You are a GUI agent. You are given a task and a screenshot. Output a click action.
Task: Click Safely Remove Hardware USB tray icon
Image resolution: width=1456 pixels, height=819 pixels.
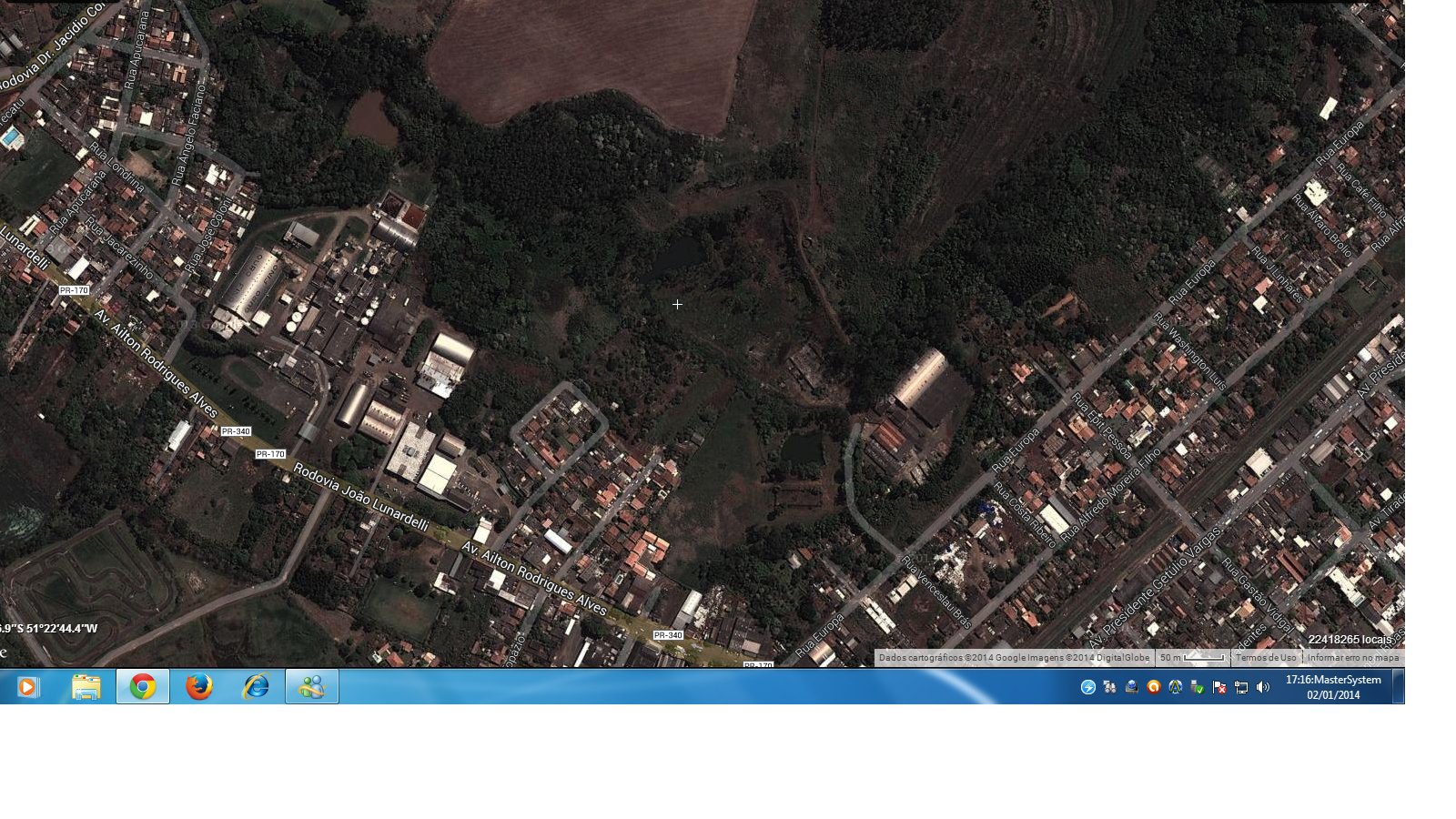[x=1198, y=687]
